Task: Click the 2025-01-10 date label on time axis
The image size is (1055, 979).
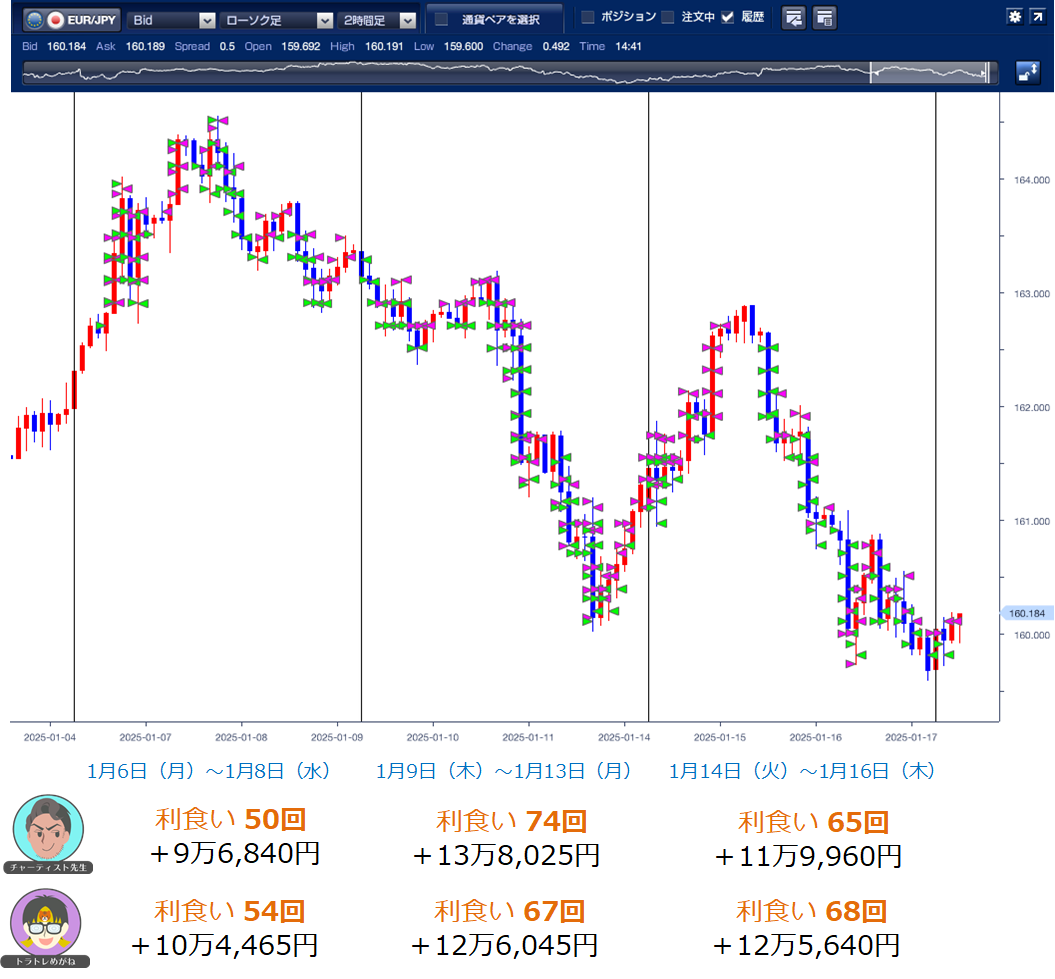Action: click(x=433, y=738)
